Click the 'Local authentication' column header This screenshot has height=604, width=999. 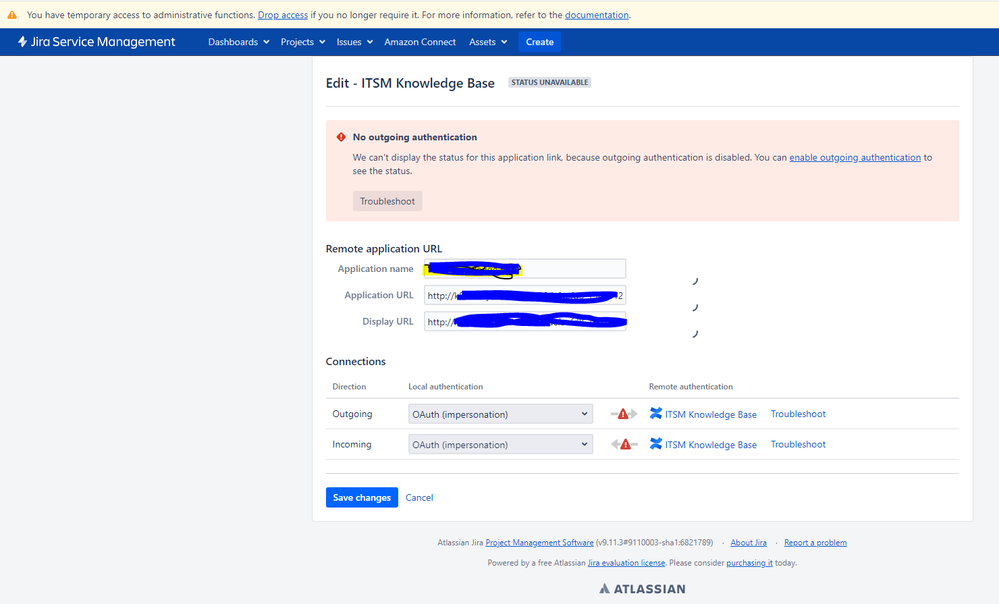coord(445,387)
